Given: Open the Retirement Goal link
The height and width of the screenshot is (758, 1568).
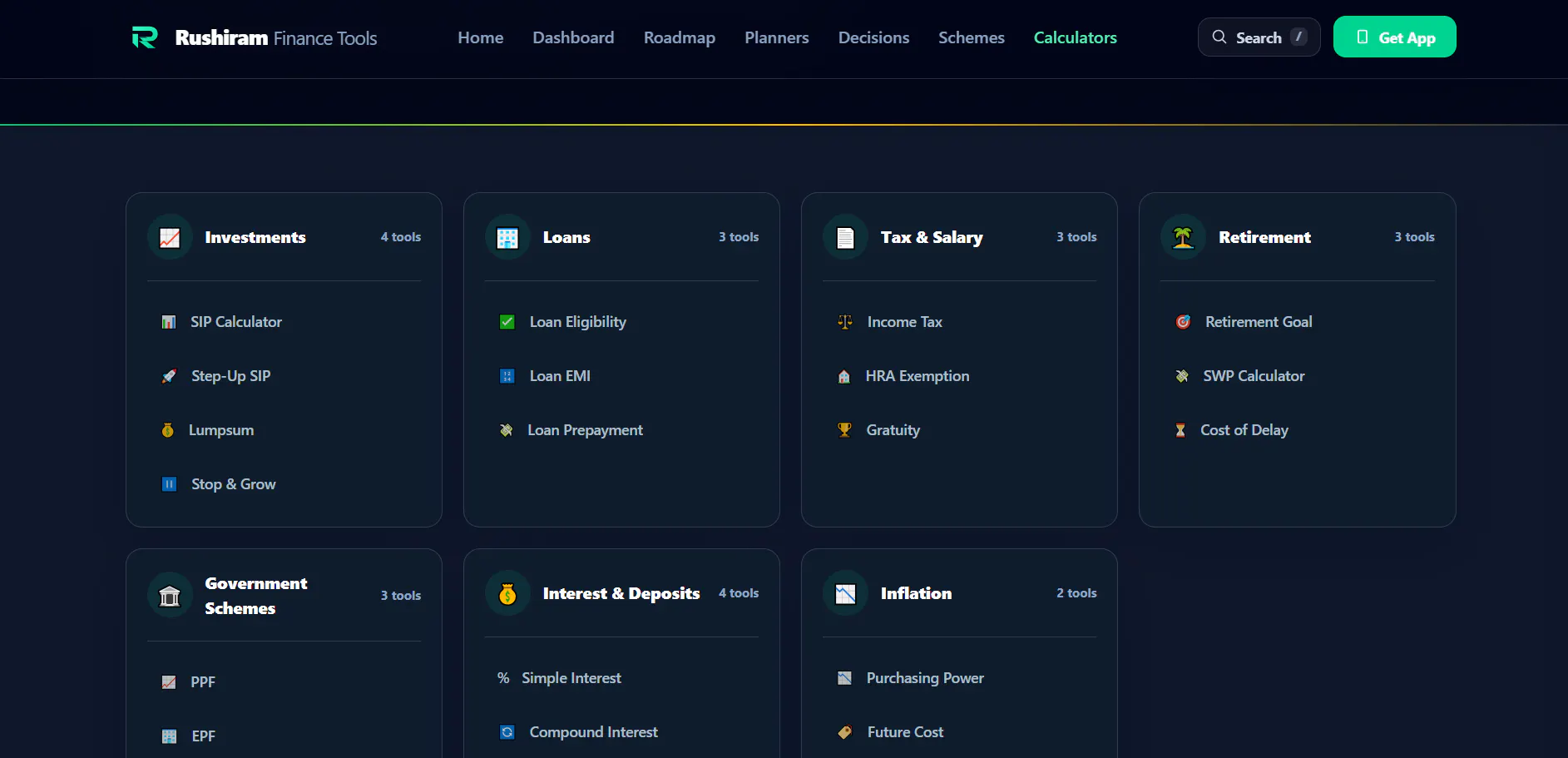Looking at the screenshot, I should 1259,322.
